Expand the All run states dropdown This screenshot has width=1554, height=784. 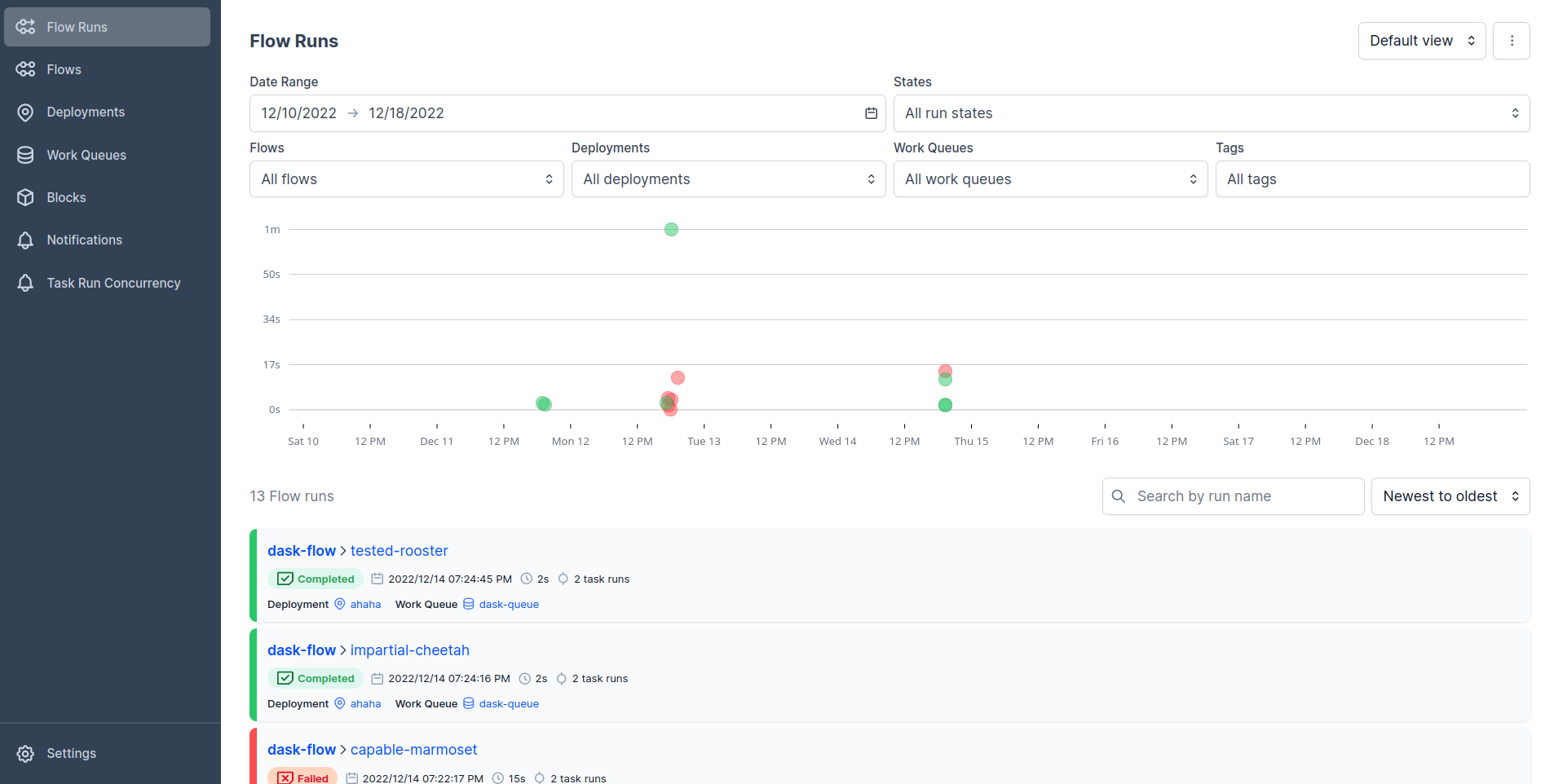(1211, 113)
